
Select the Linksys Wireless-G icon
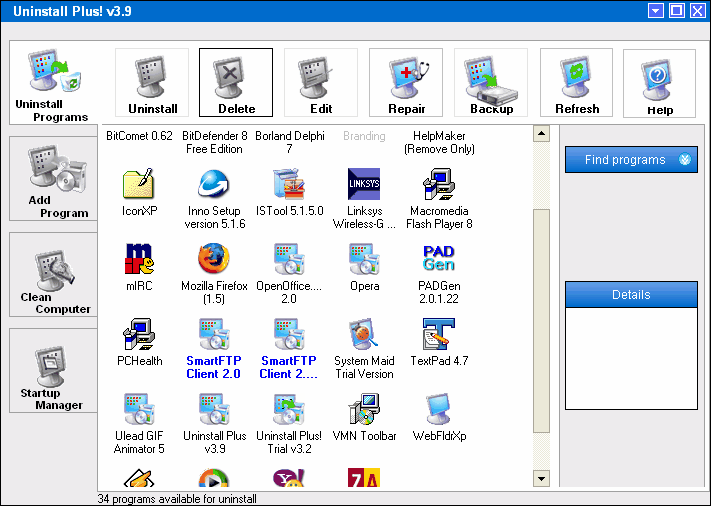(364, 184)
